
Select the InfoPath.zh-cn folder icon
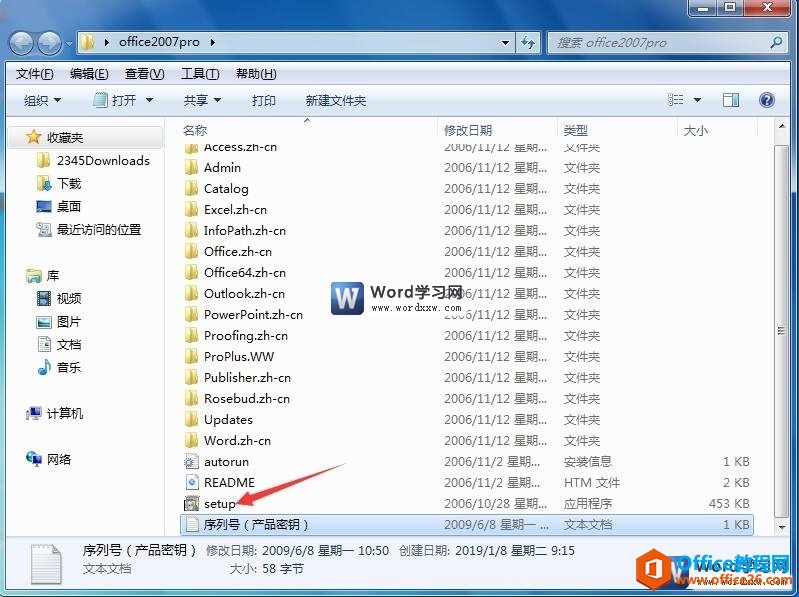tap(191, 230)
